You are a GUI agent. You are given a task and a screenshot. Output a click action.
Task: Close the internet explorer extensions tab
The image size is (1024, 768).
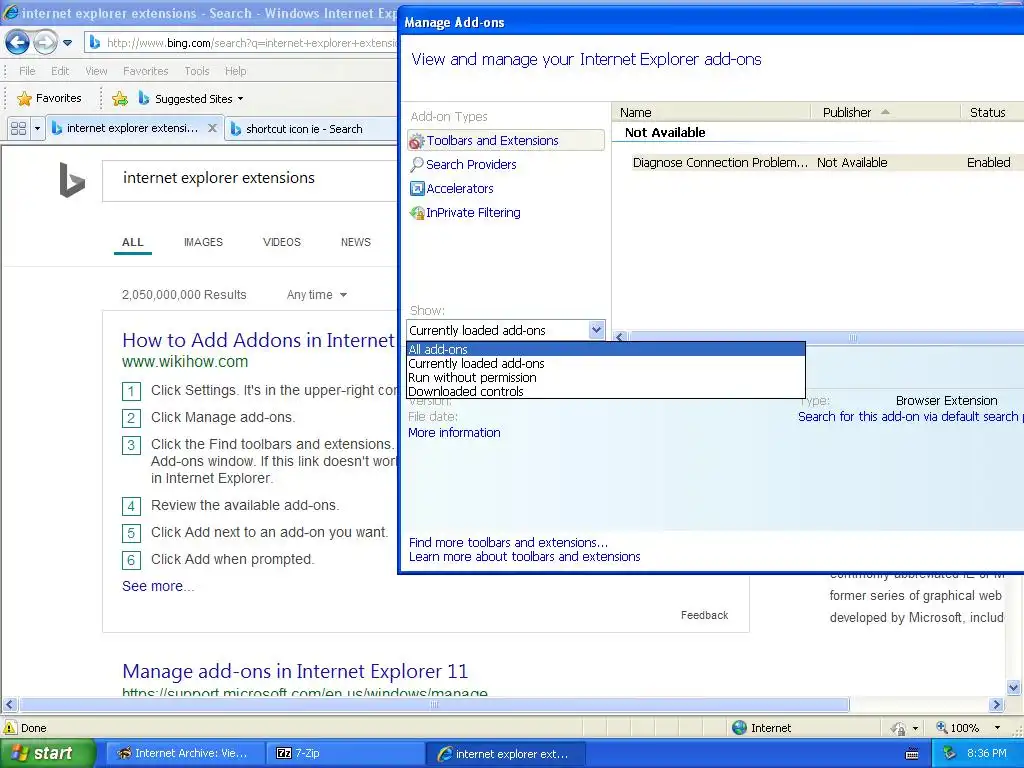pos(212,128)
